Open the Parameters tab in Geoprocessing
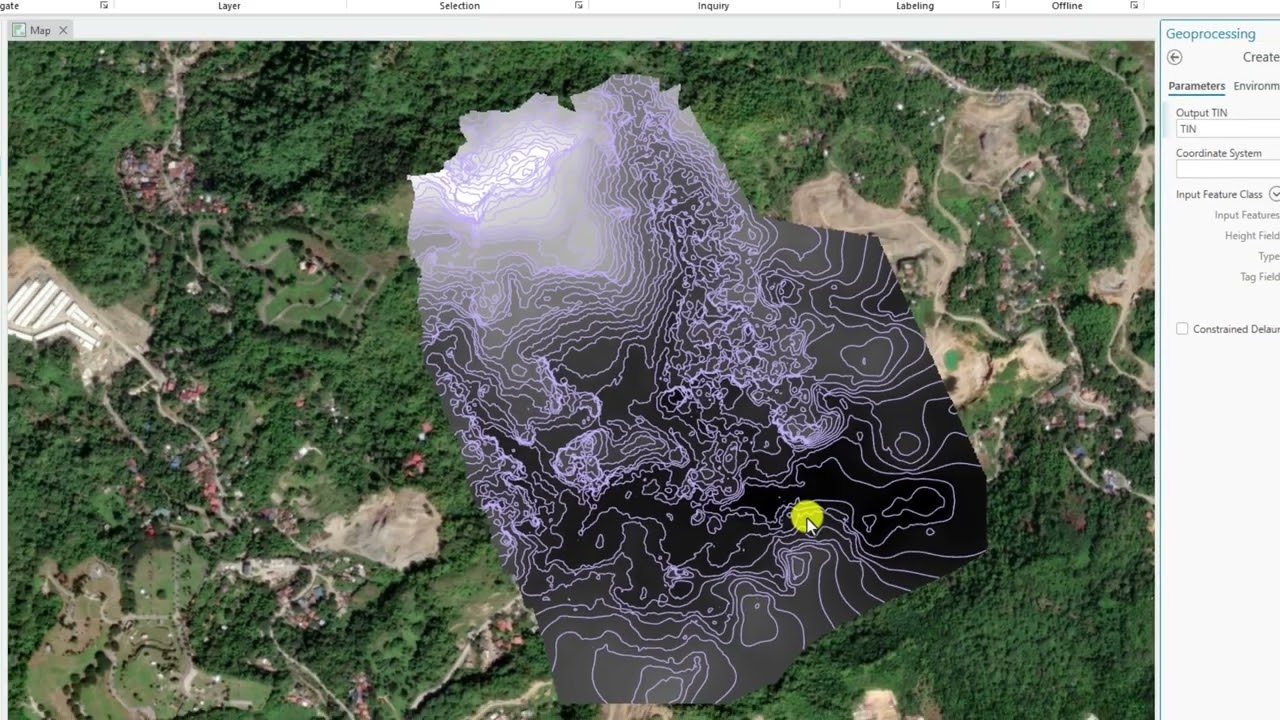Image resolution: width=1280 pixels, height=720 pixels. tap(1196, 86)
